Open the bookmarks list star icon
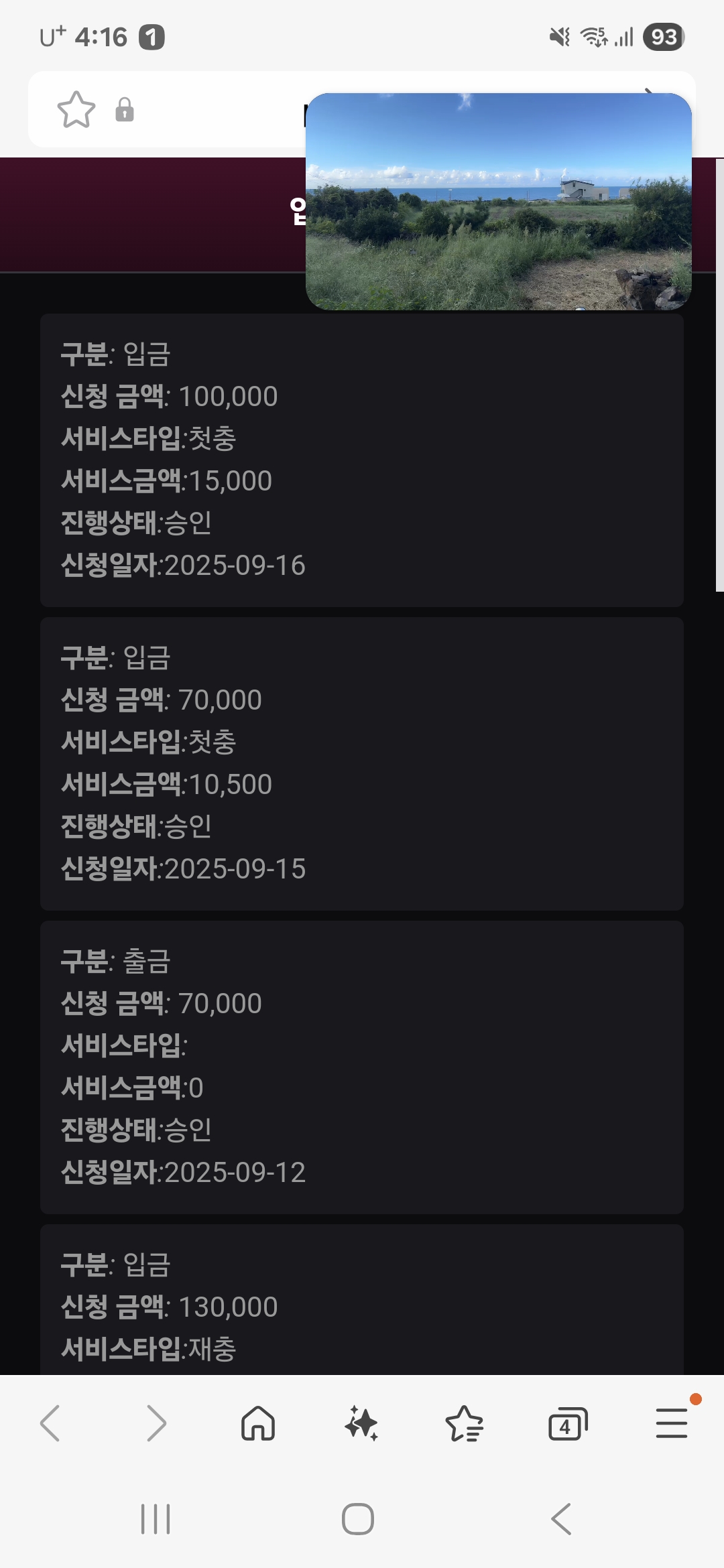The height and width of the screenshot is (1568, 724). click(464, 1423)
